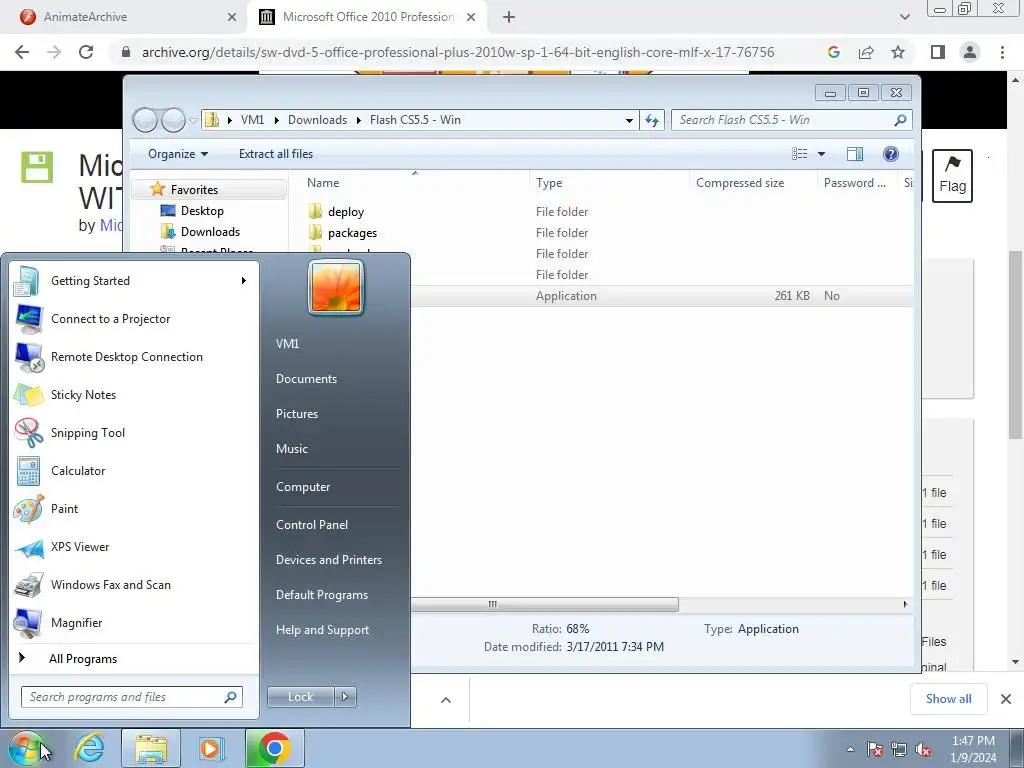The image size is (1024, 768).
Task: Expand Explorer address bar history dropdown
Action: (x=629, y=120)
